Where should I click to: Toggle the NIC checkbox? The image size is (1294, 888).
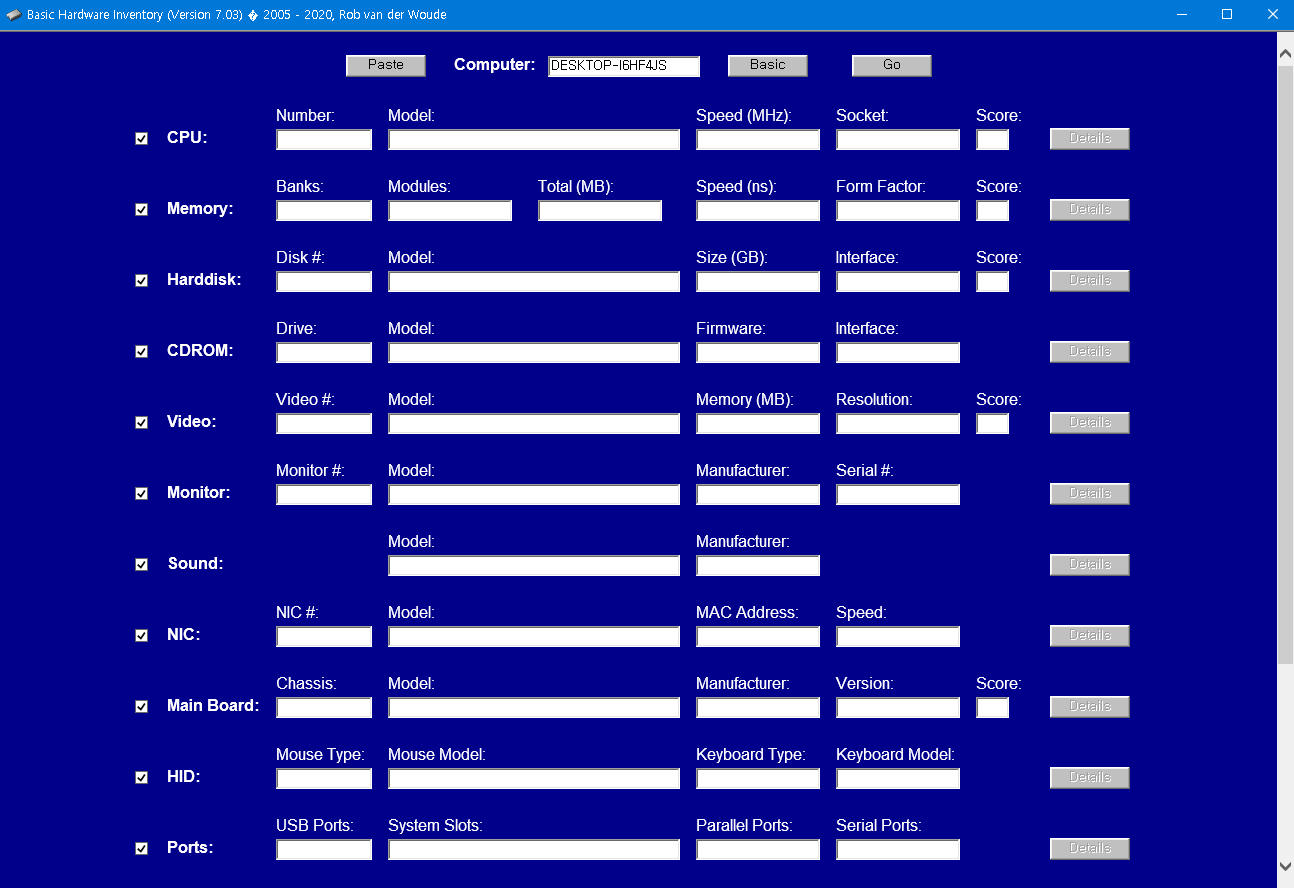click(141, 636)
